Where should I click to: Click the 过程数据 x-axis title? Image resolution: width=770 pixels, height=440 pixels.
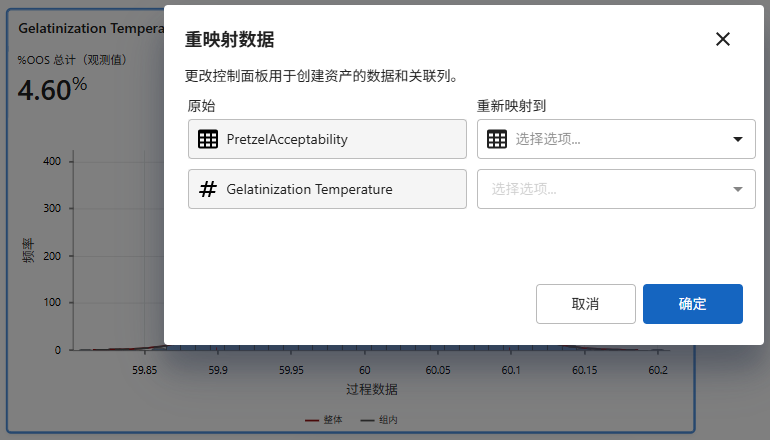[372, 388]
